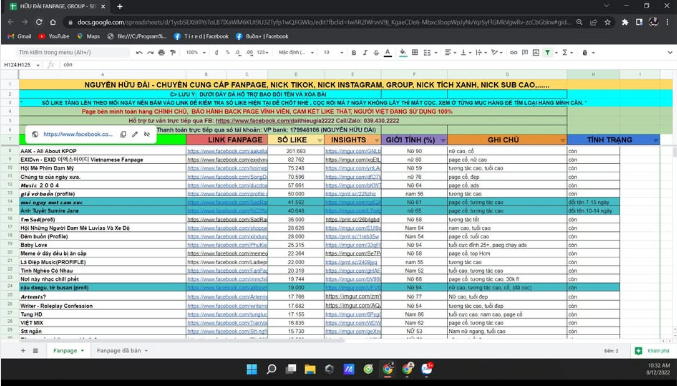Open text wrapping dropdown
The width and height of the screenshot is (677, 386).
pos(481,52)
